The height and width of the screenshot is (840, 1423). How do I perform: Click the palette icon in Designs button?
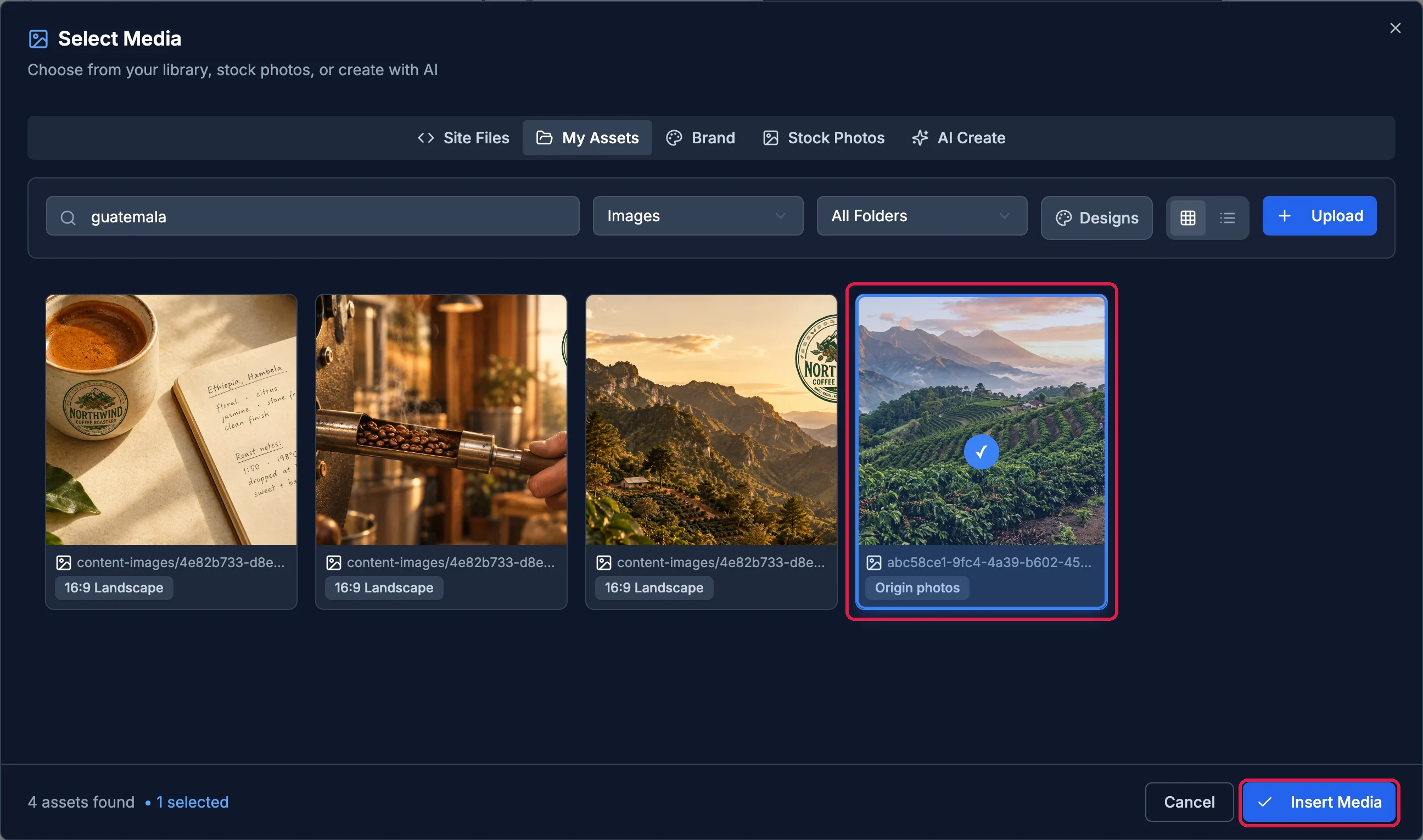pyautogui.click(x=1063, y=218)
